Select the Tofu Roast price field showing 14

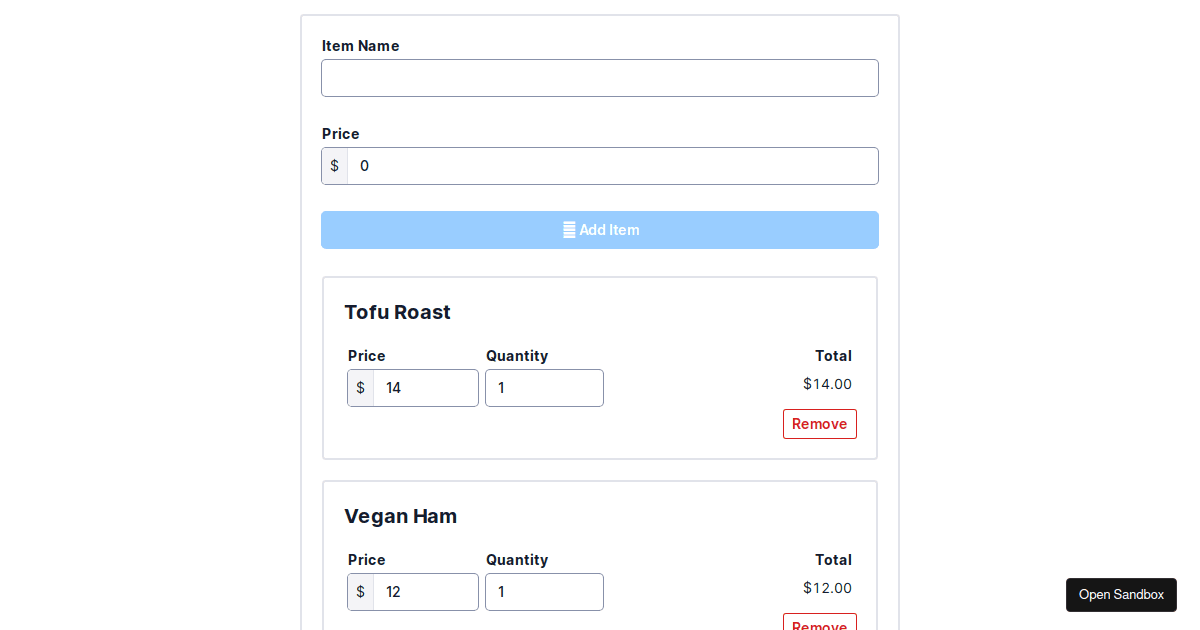[x=427, y=388]
